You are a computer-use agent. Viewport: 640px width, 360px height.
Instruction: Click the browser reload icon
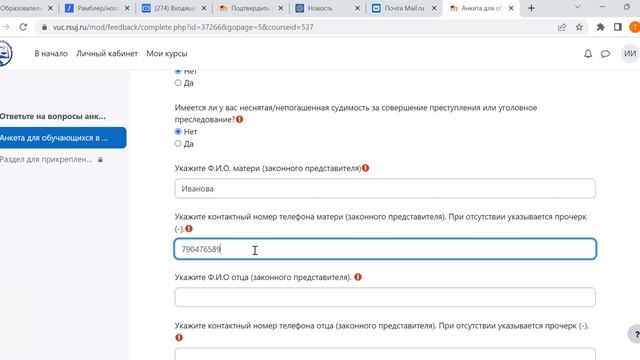[x=23, y=27]
